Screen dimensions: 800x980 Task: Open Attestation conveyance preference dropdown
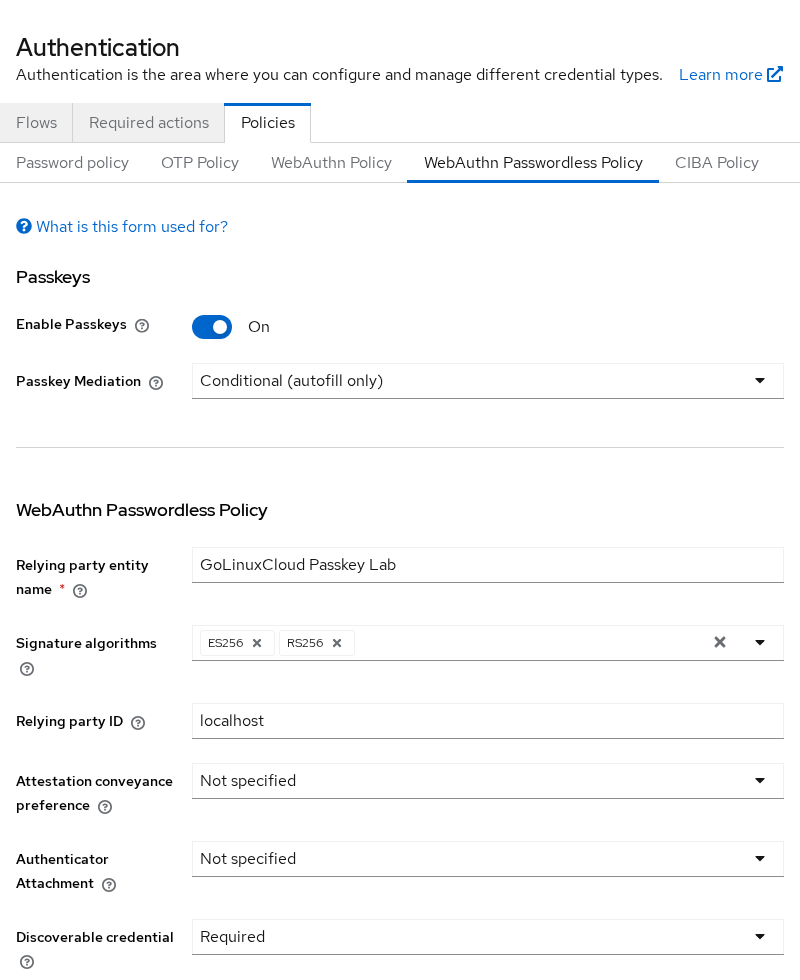pyautogui.click(x=488, y=781)
